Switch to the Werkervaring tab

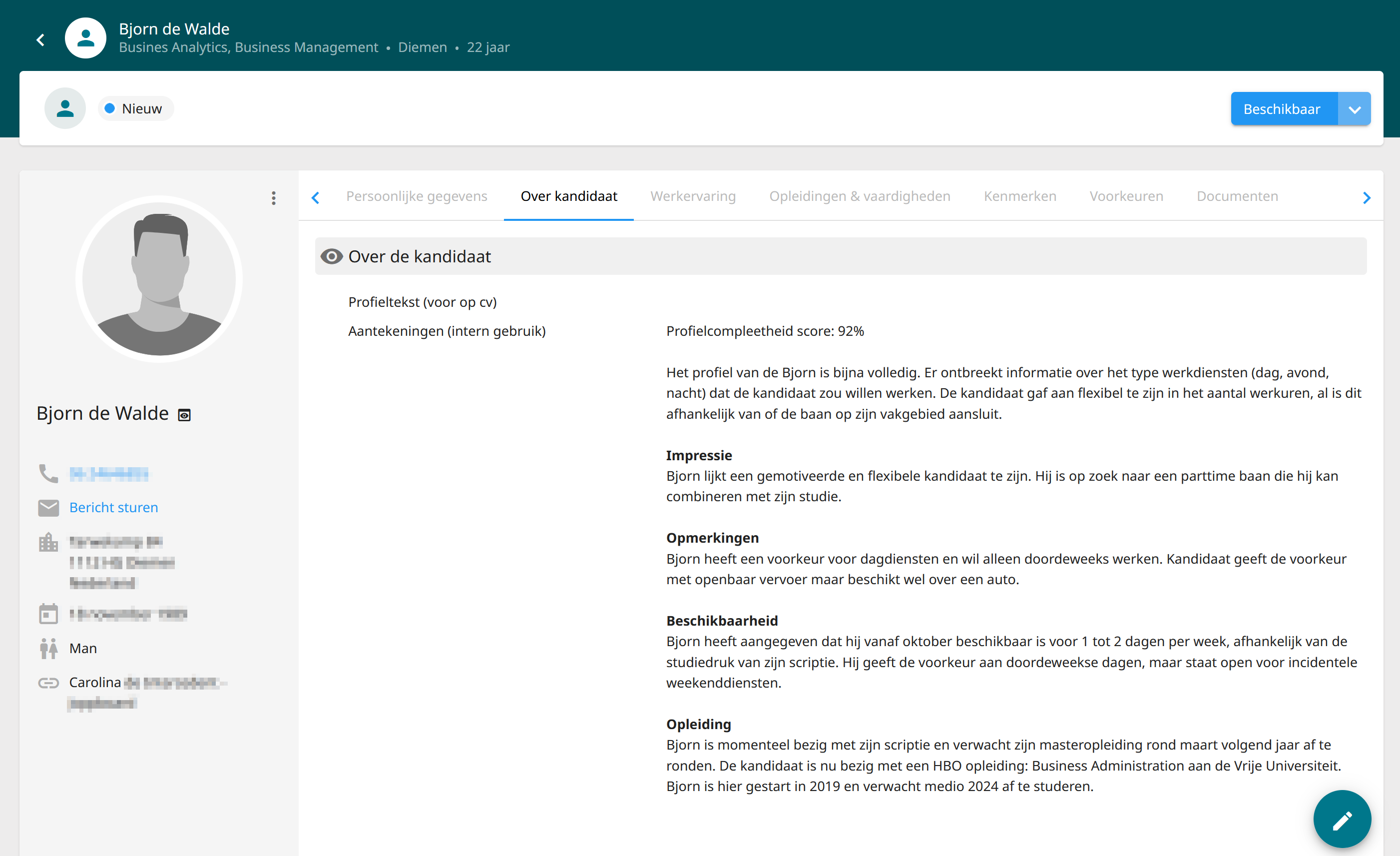coord(693,196)
